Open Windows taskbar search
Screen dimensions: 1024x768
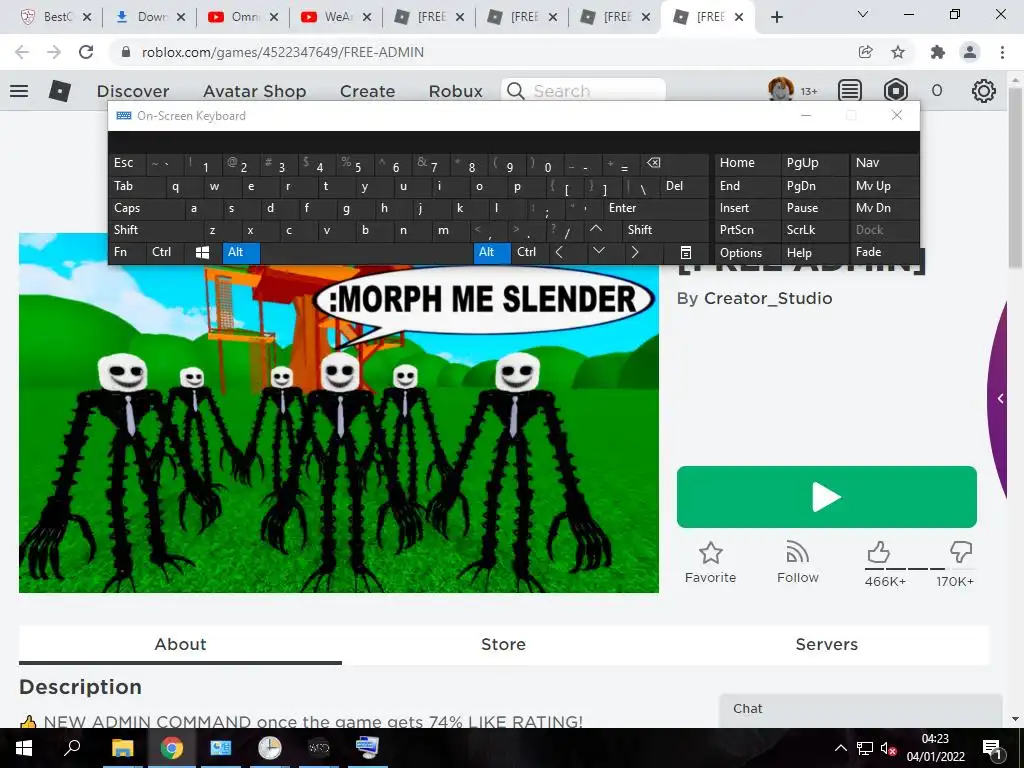click(x=72, y=748)
